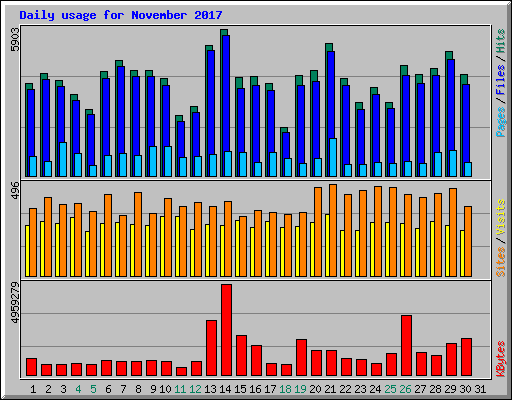Click the 496 visits axis value
The image size is (512, 400).
[15, 190]
